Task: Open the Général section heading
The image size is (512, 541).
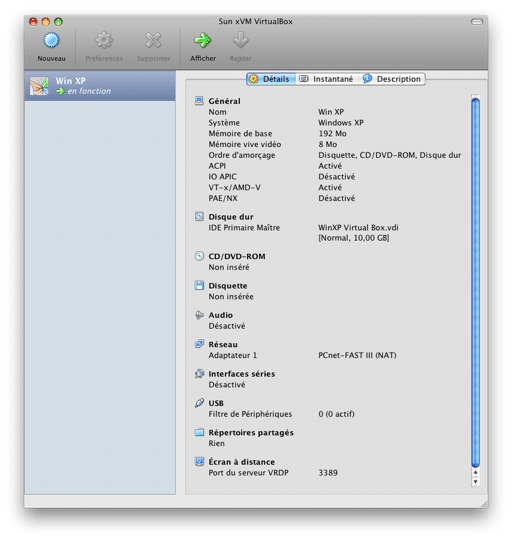Action: coord(224,101)
